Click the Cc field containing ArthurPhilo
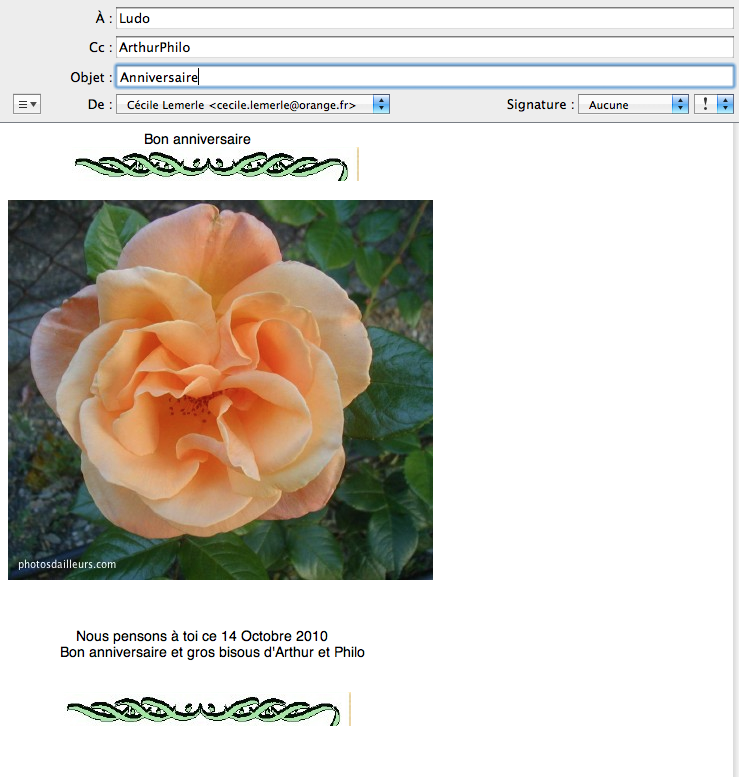Viewport: 739px width, 777px height. click(x=425, y=47)
